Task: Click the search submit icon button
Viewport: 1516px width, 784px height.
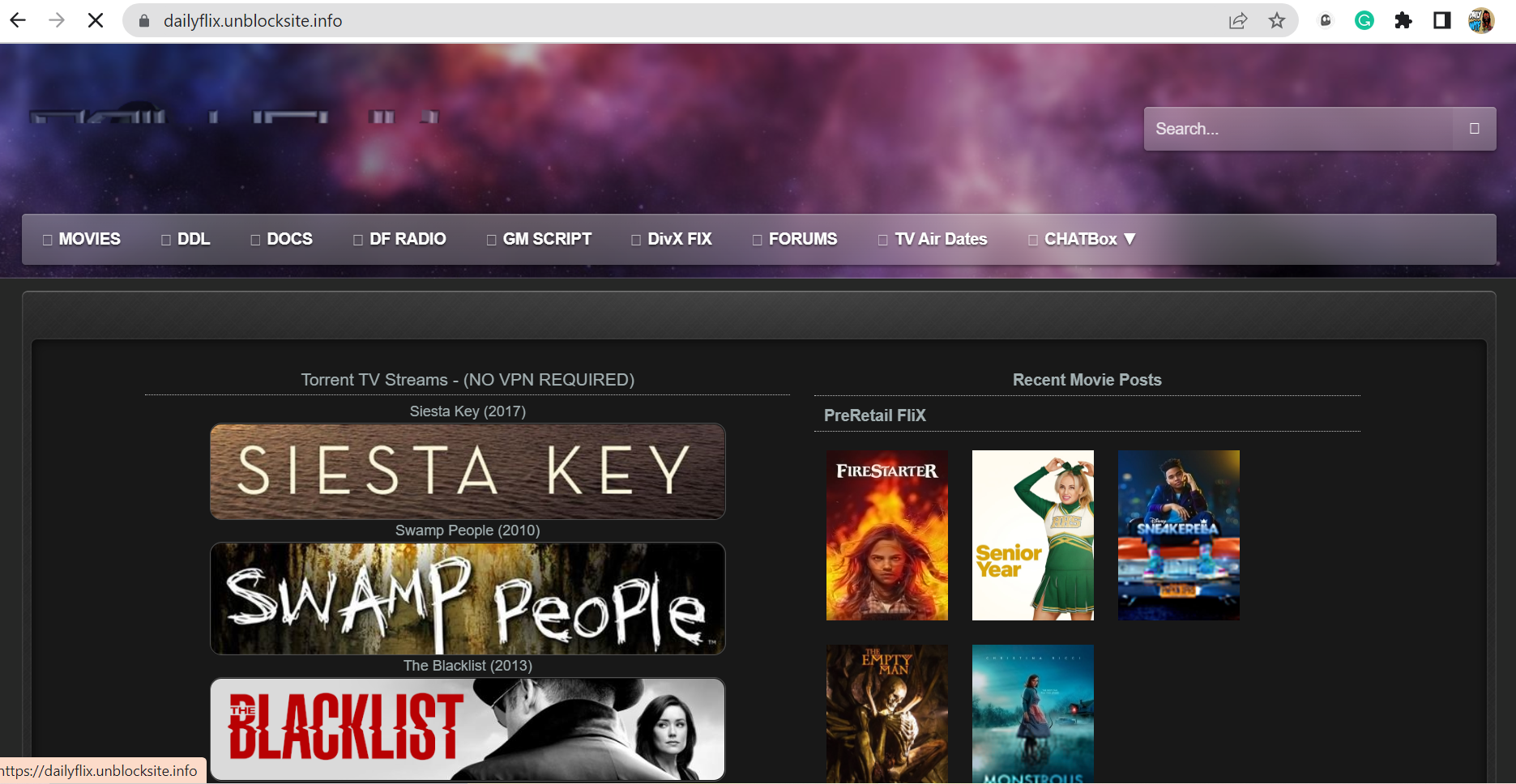Action: click(x=1474, y=129)
